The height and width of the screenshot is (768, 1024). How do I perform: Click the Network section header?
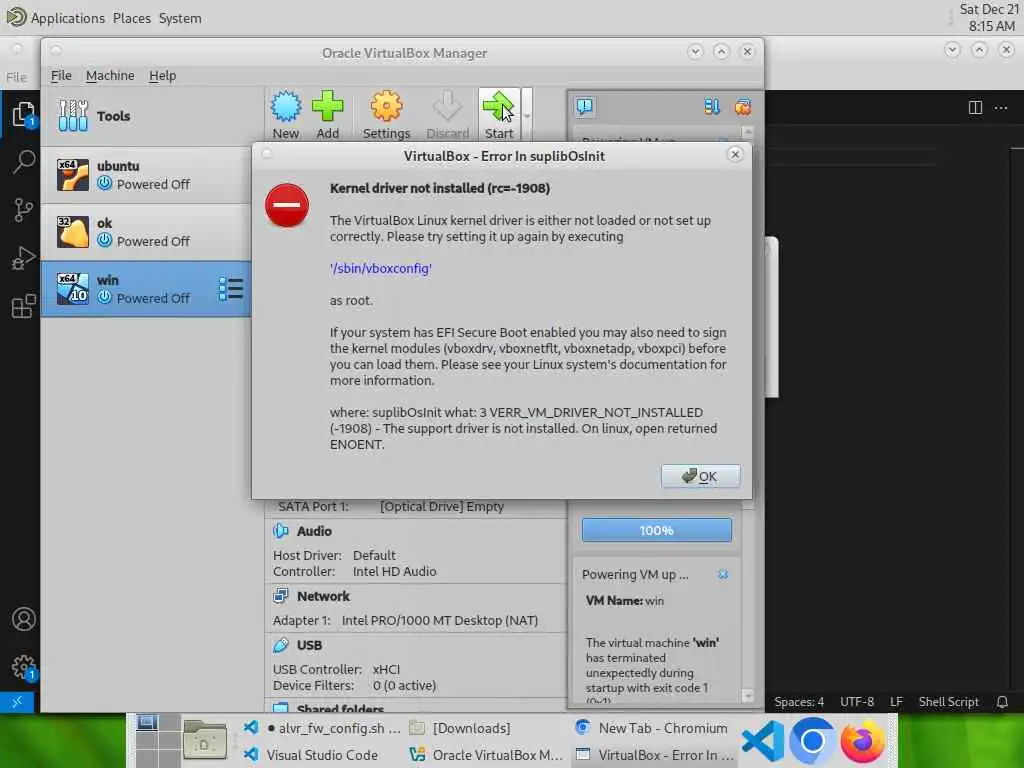pyautogui.click(x=323, y=596)
